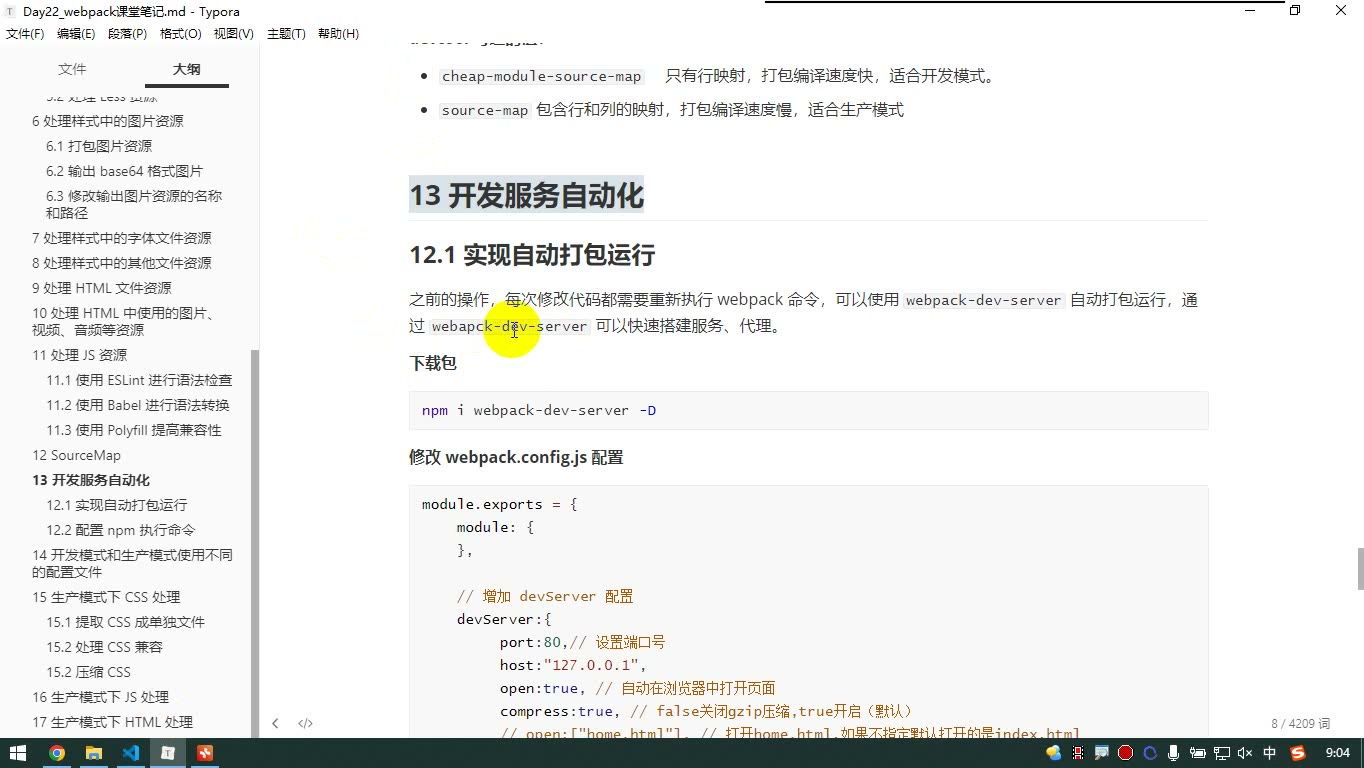Click the word count 8 / 4209 词
Screen dimensions: 1364x768
[x=1301, y=723]
